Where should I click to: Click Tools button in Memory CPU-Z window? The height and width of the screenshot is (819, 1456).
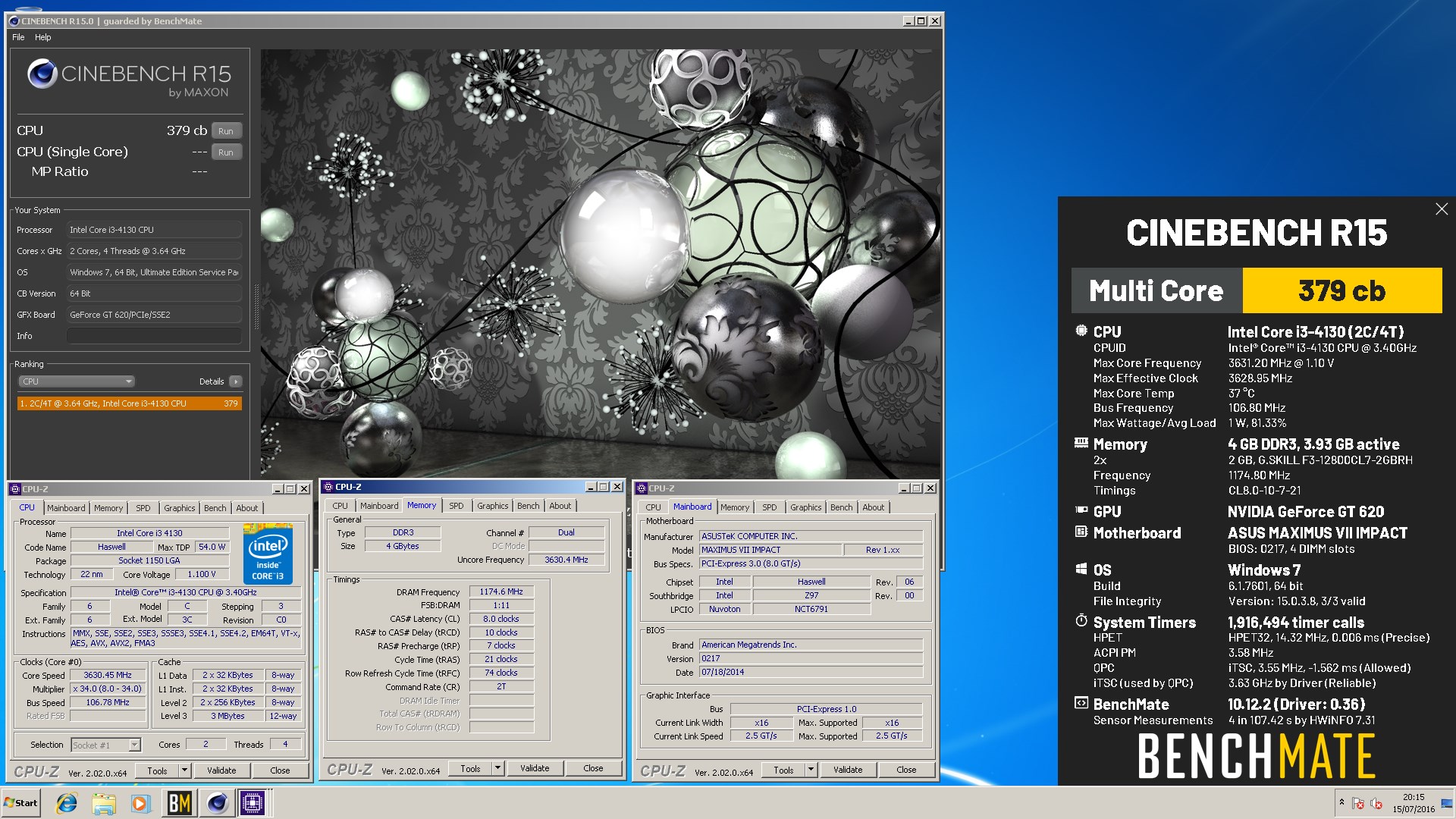pos(470,768)
